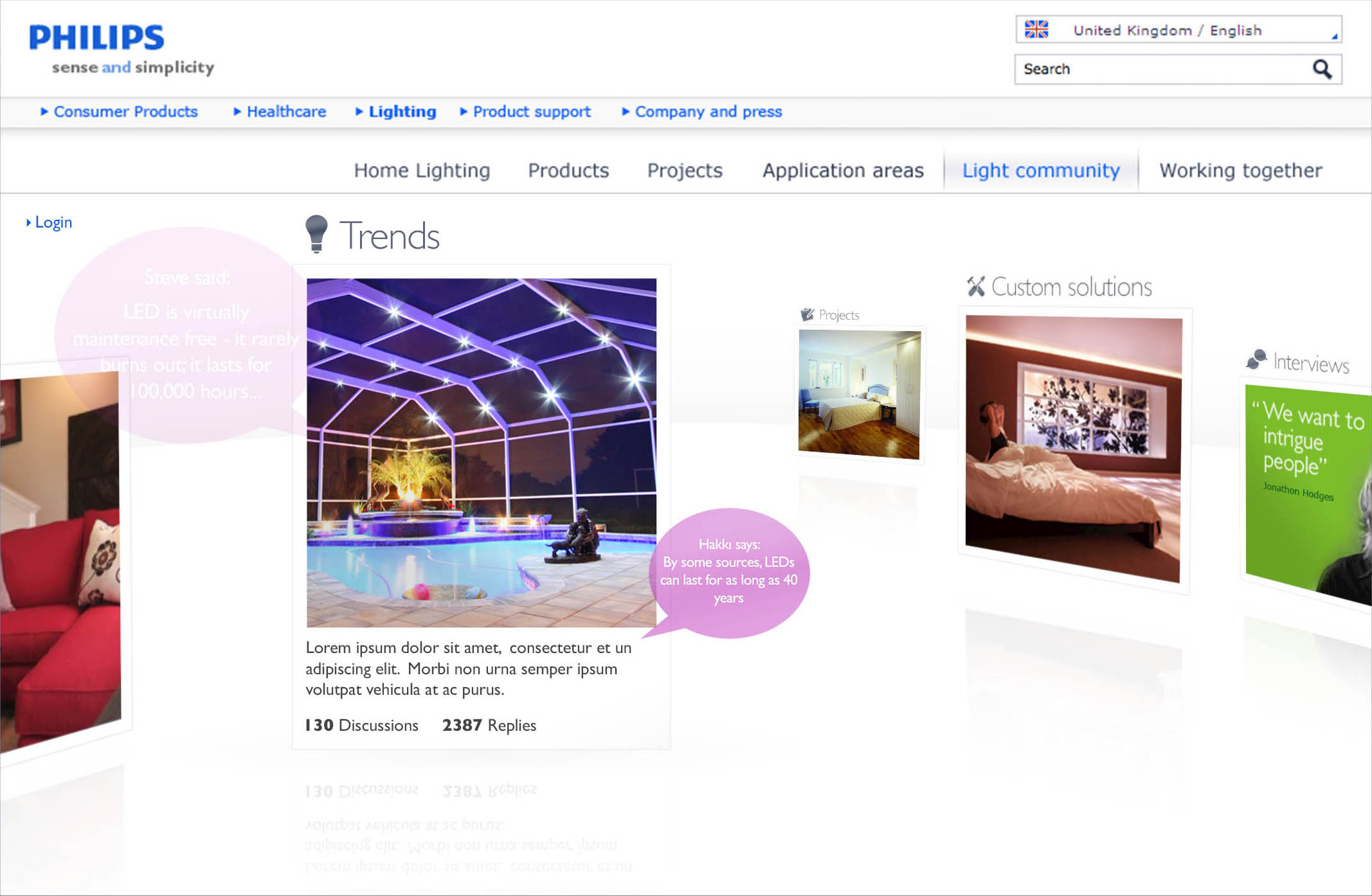Click inside the Search input field
This screenshot has height=896, width=1372.
[x=1157, y=69]
